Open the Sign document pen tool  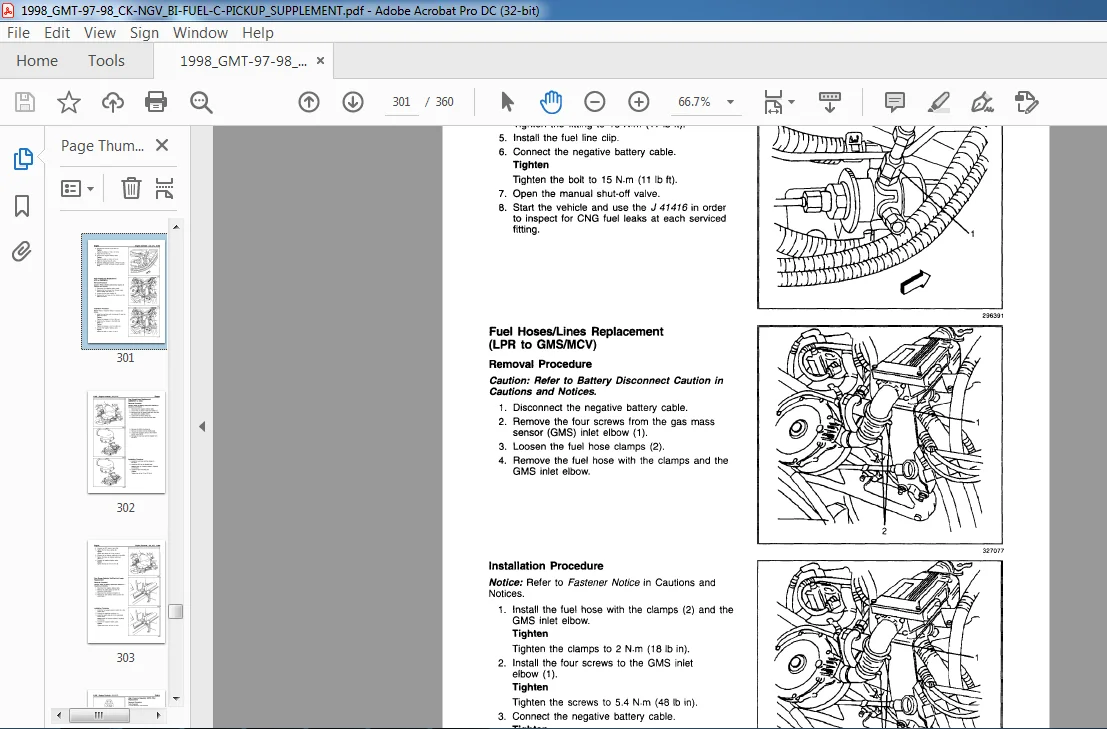click(x=982, y=102)
